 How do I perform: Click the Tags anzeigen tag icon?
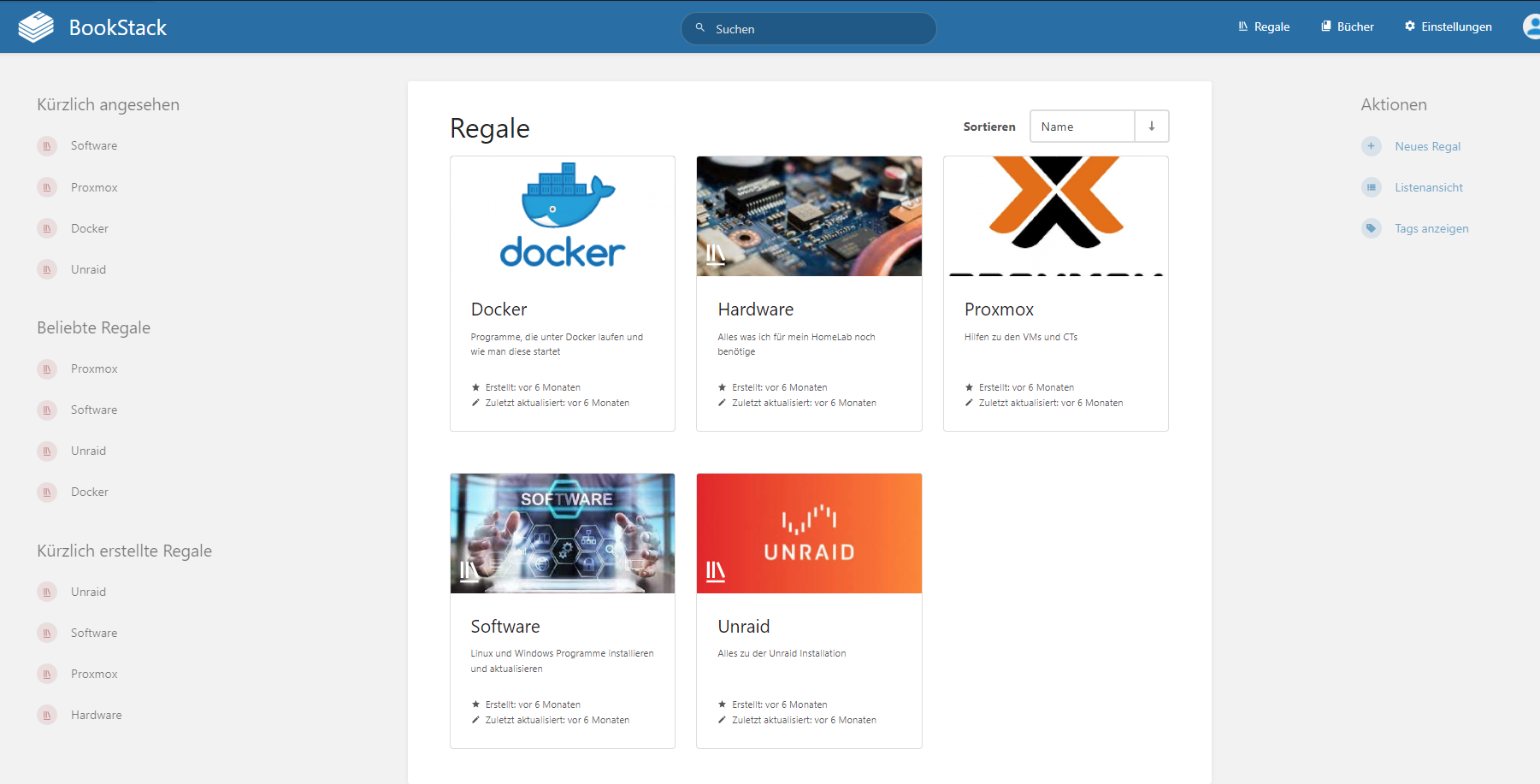[1372, 228]
